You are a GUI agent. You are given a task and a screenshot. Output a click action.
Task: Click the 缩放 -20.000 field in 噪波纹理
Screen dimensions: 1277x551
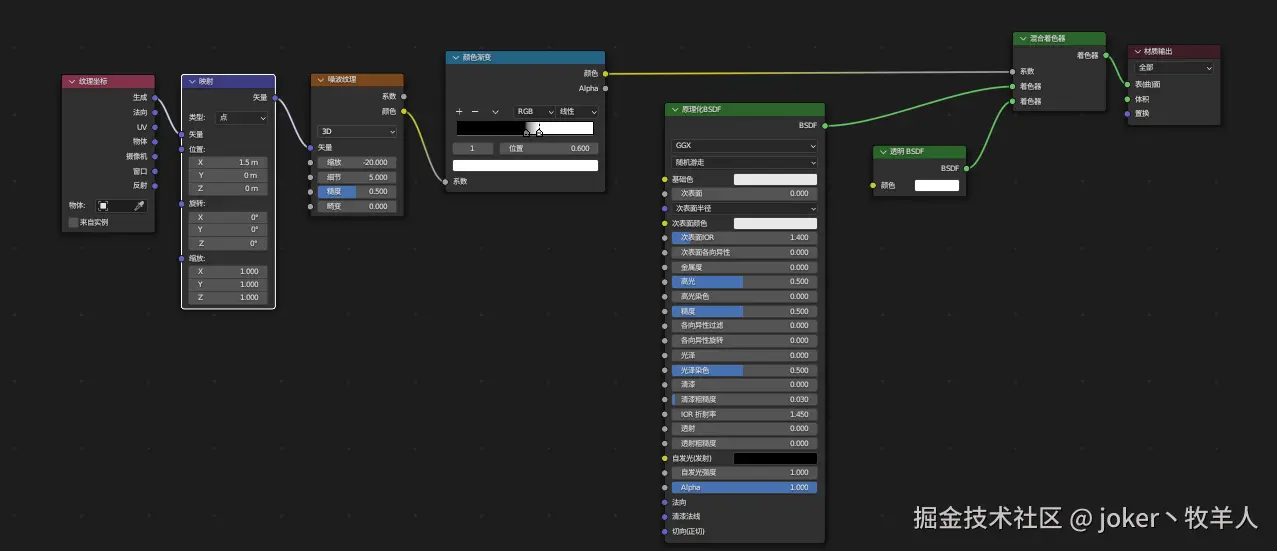(358, 162)
